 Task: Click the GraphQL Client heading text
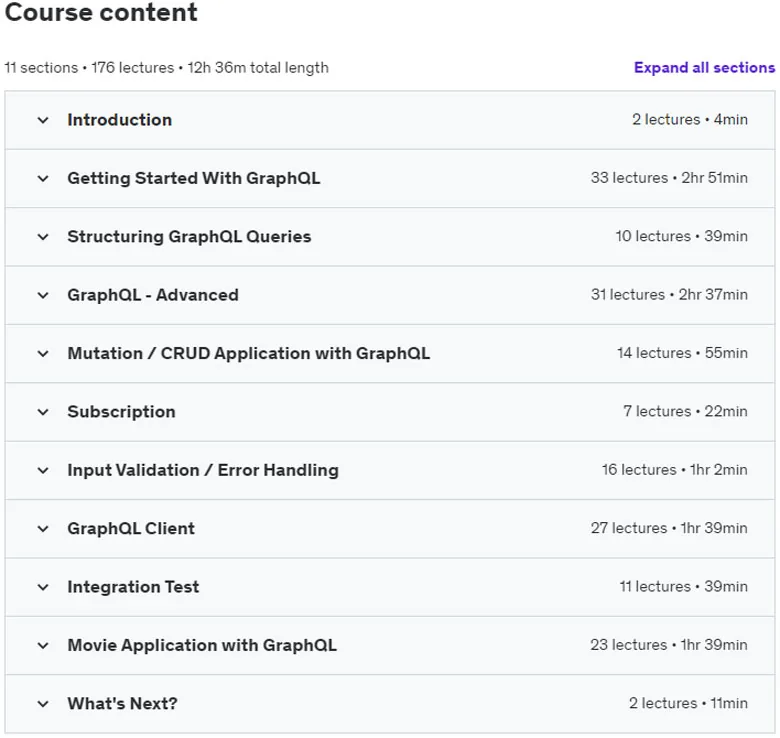tap(131, 528)
